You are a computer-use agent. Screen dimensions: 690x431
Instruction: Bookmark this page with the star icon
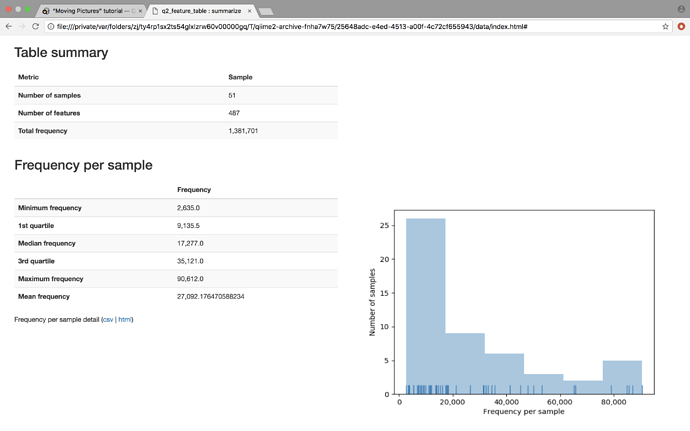click(x=665, y=27)
